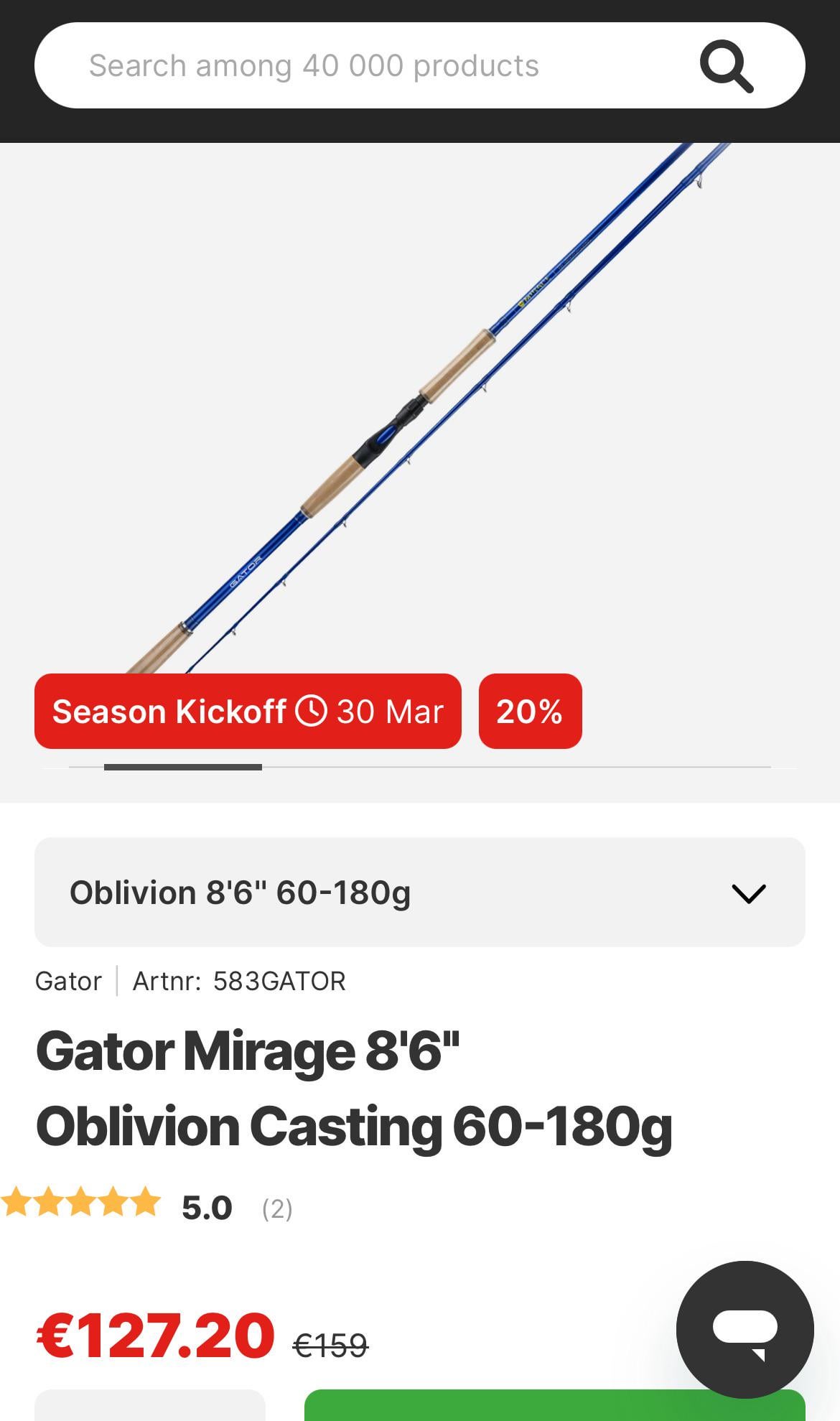Click the 5.0 rating score
The width and height of the screenshot is (840, 1421).
pos(207,1208)
